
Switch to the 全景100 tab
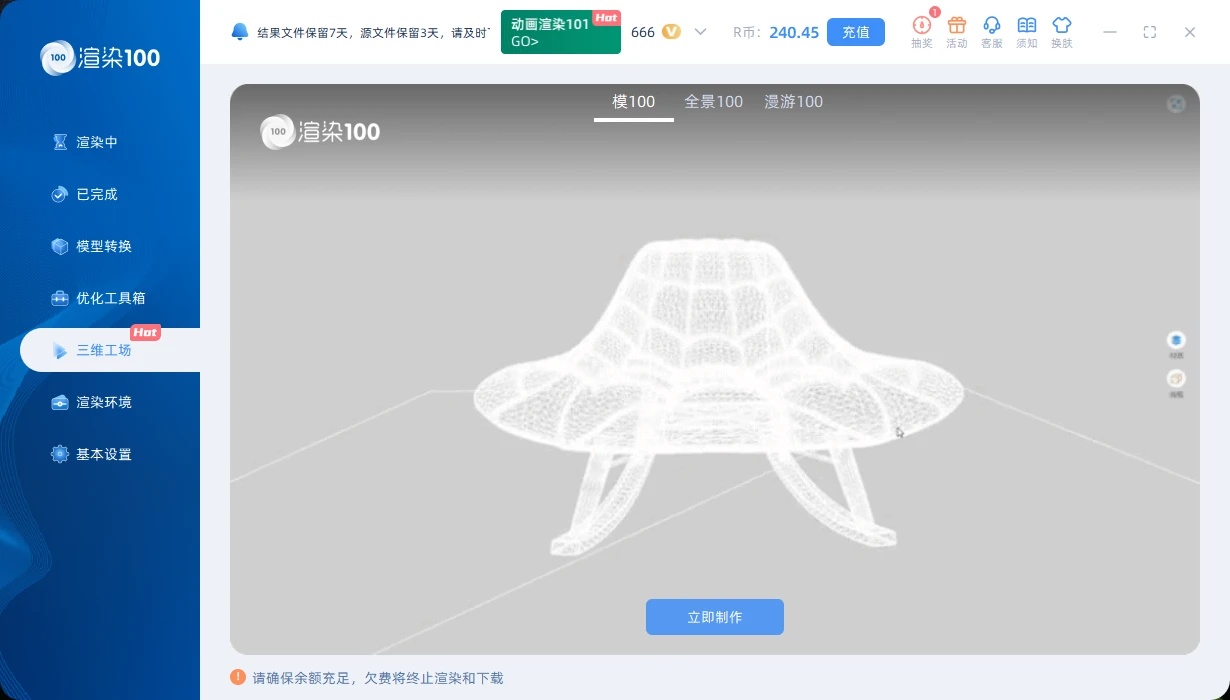pos(713,102)
